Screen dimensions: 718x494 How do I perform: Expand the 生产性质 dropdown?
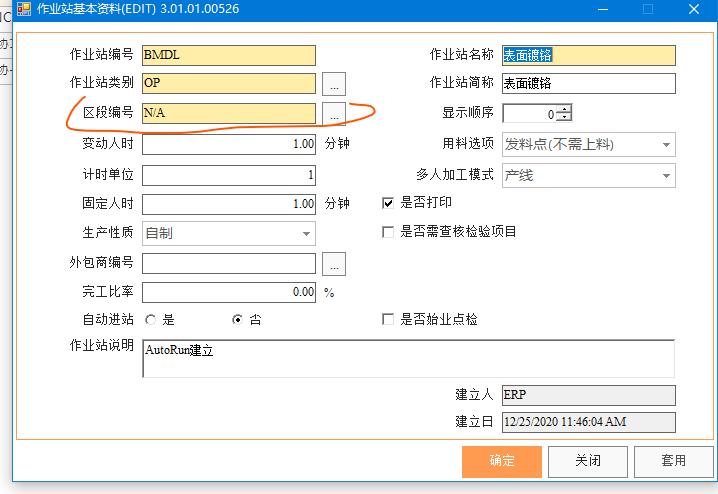(306, 234)
